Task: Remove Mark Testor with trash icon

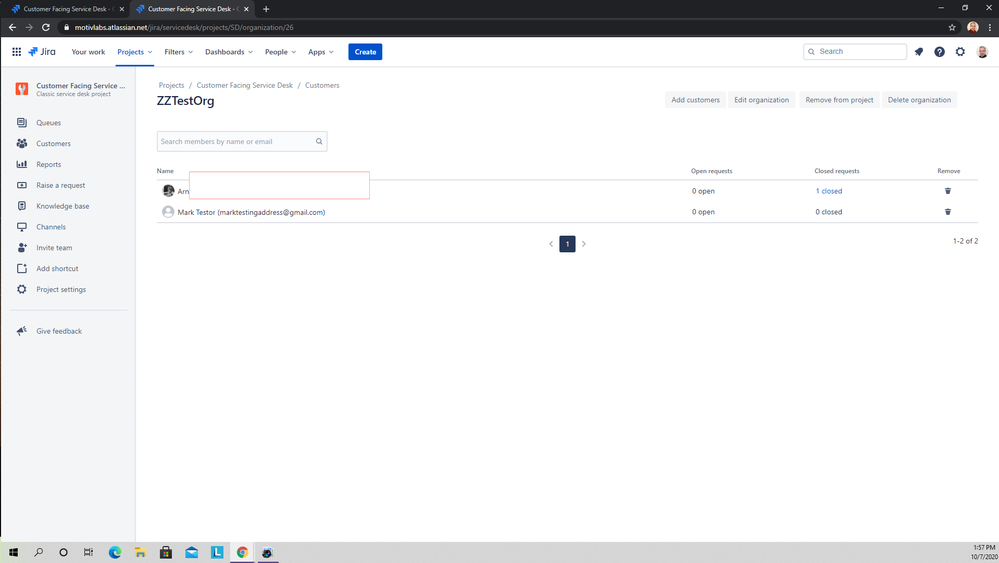Action: (947, 212)
